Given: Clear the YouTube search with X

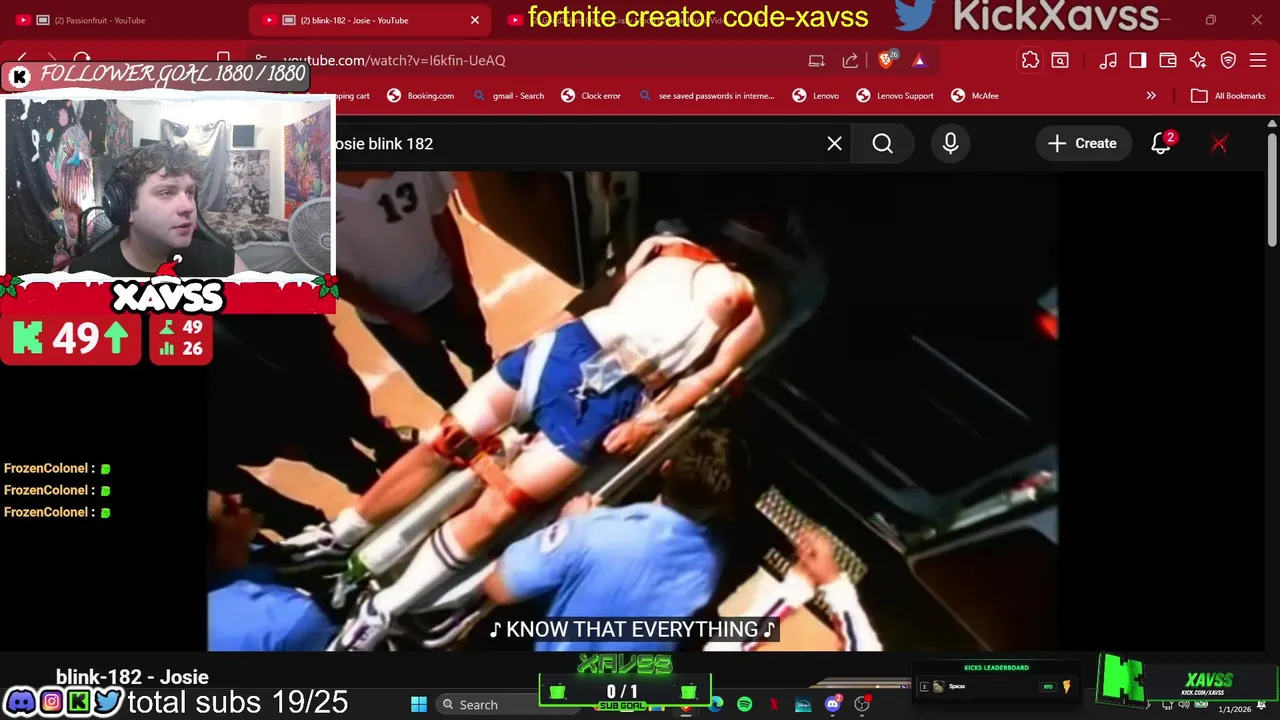Looking at the screenshot, I should (834, 144).
